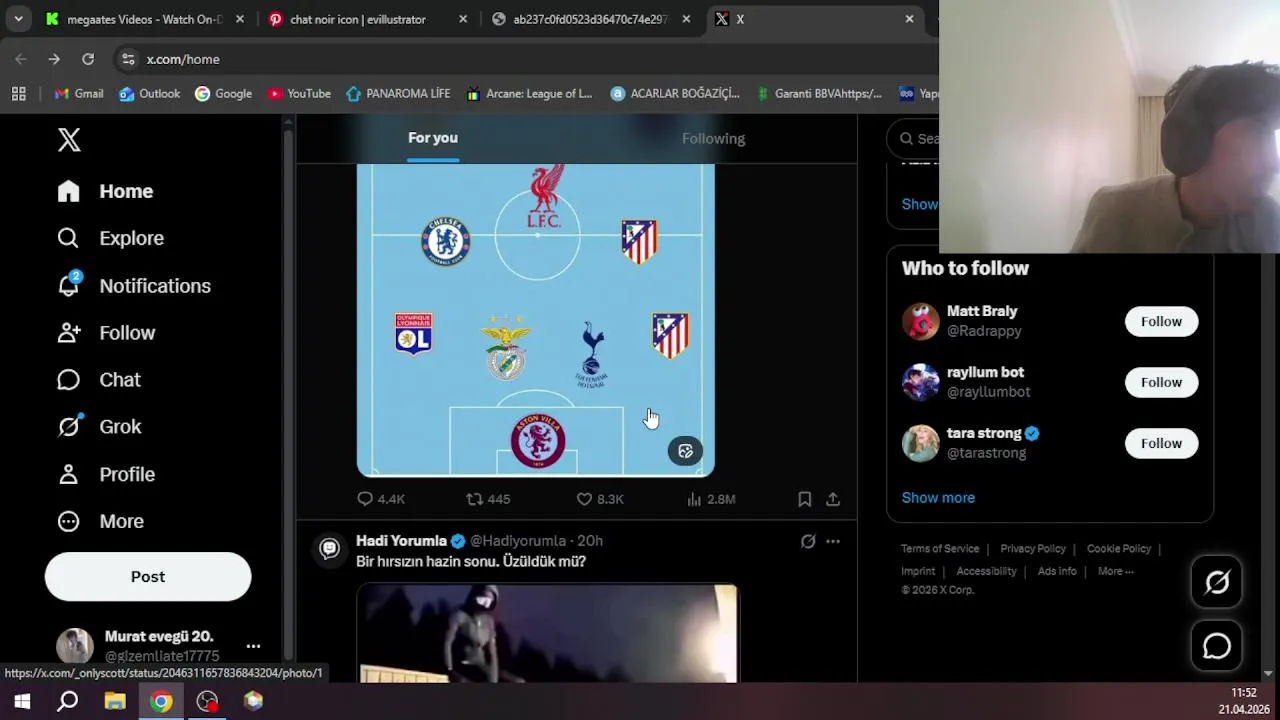Image resolution: width=1280 pixels, height=720 pixels.
Task: Open taskbar search
Action: click(x=68, y=701)
